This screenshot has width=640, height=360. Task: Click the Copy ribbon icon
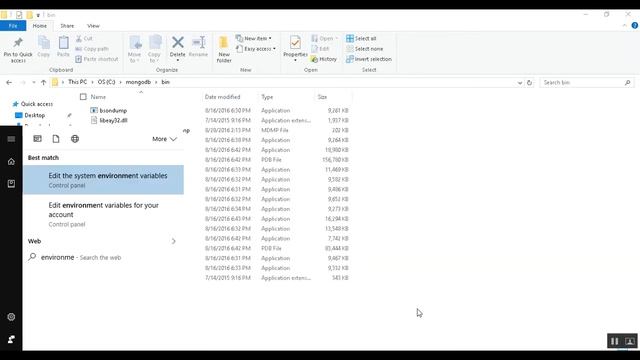44,42
